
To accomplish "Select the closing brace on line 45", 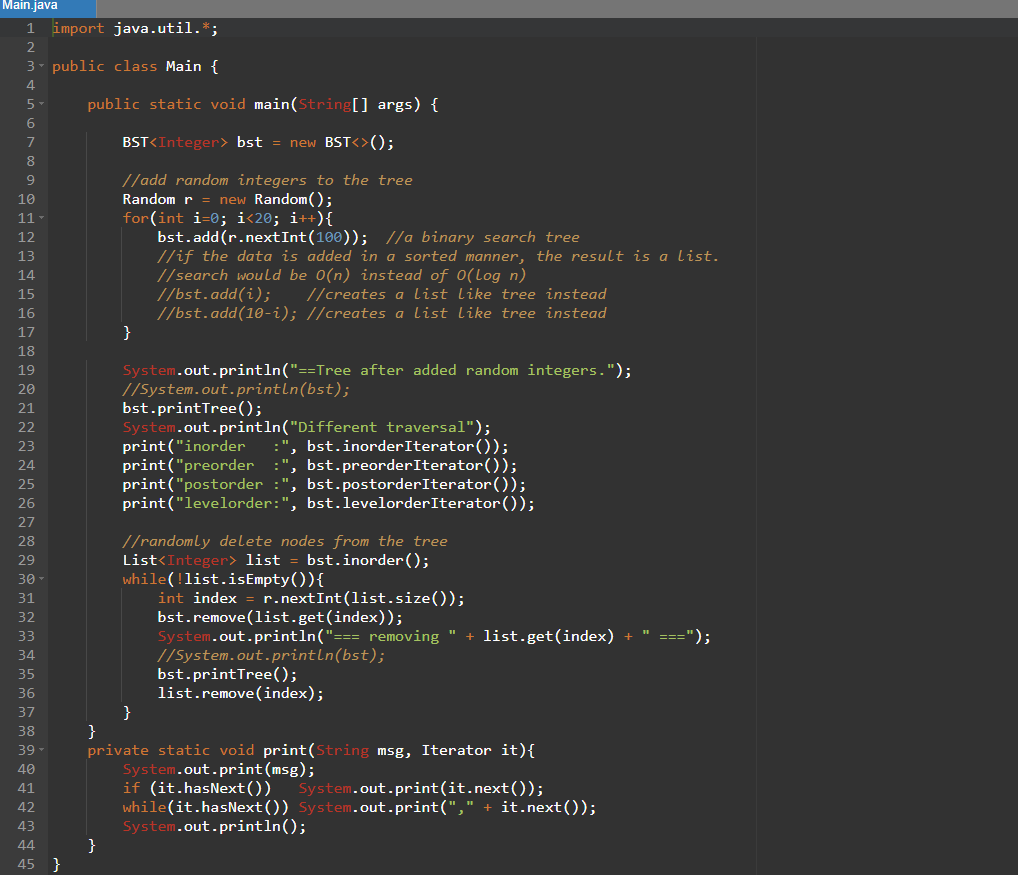I will (x=56, y=863).
